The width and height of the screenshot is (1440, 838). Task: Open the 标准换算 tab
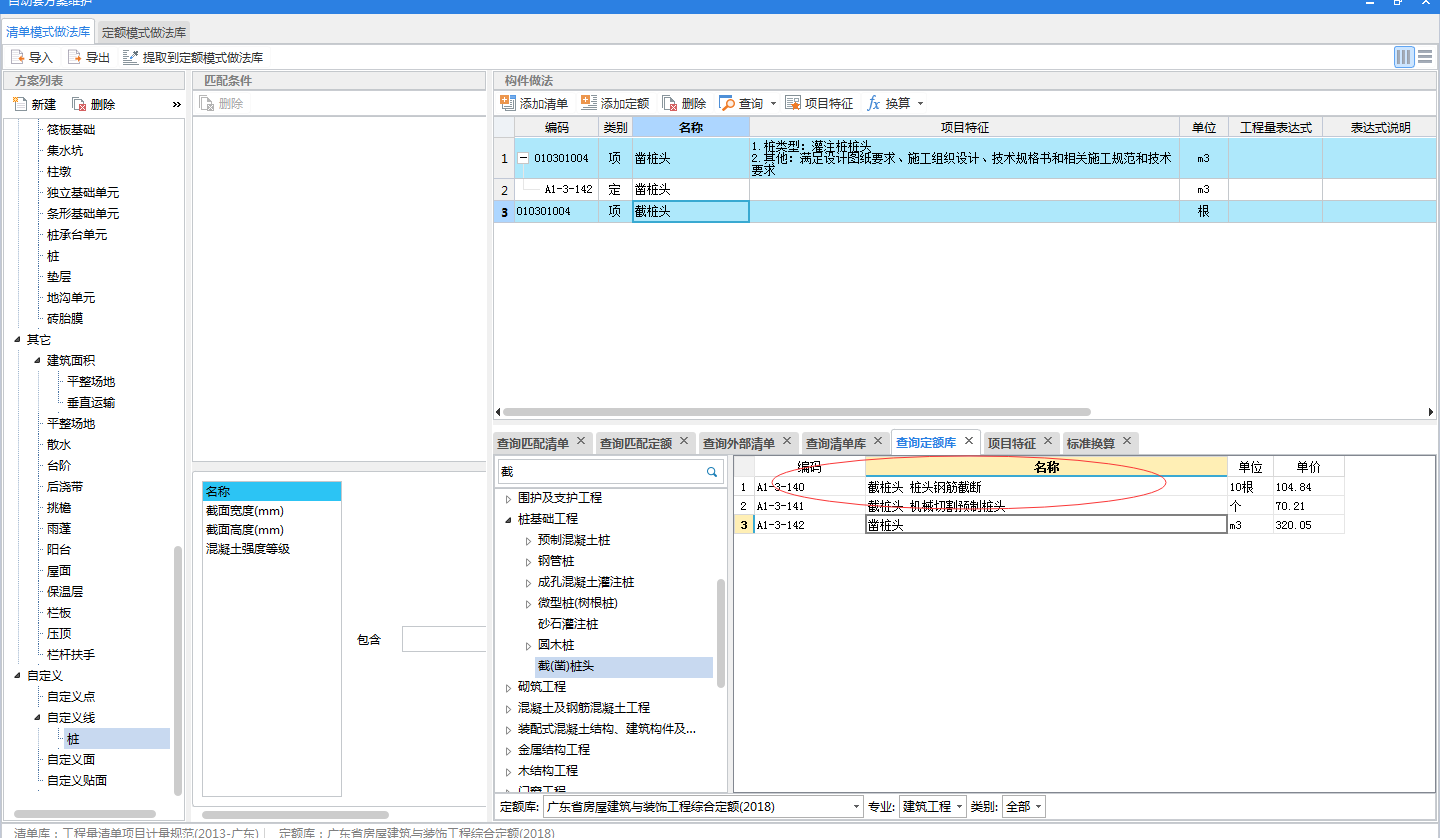(1091, 443)
